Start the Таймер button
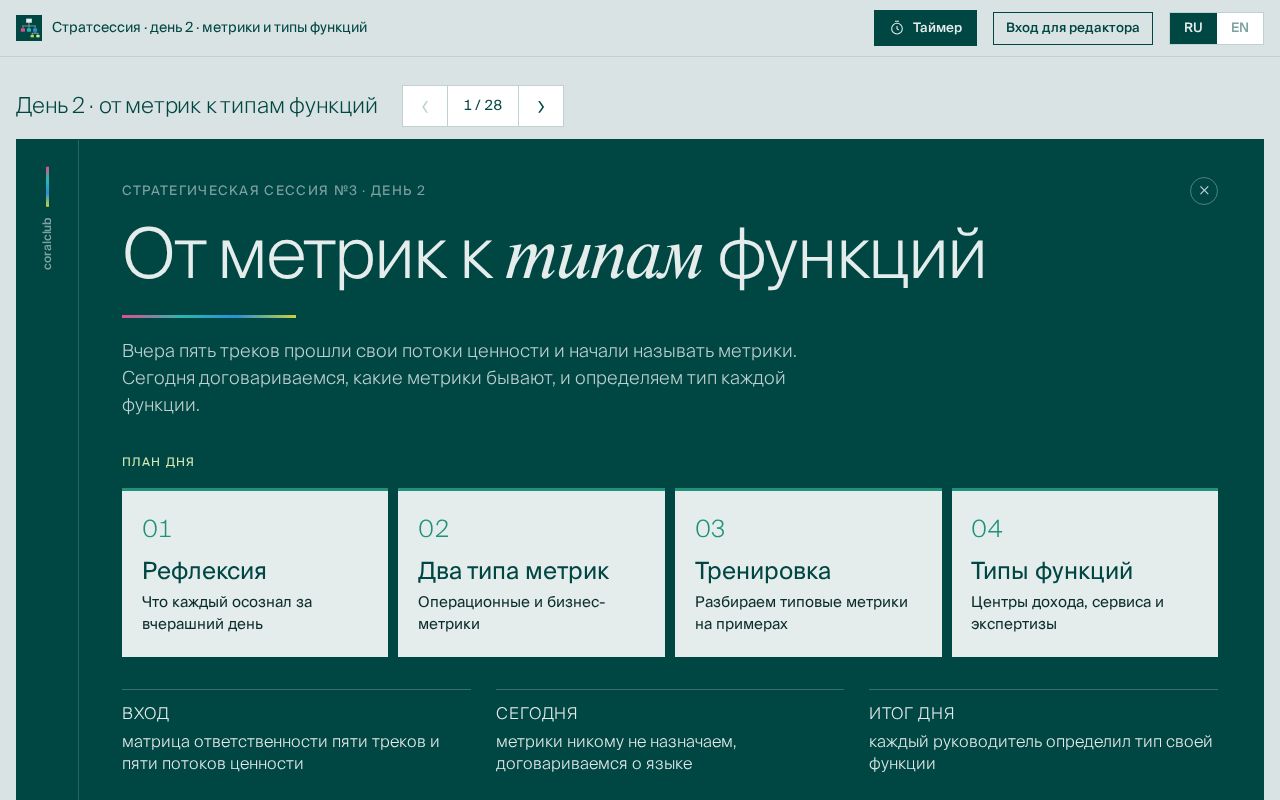The width and height of the screenshot is (1280, 800). point(925,28)
